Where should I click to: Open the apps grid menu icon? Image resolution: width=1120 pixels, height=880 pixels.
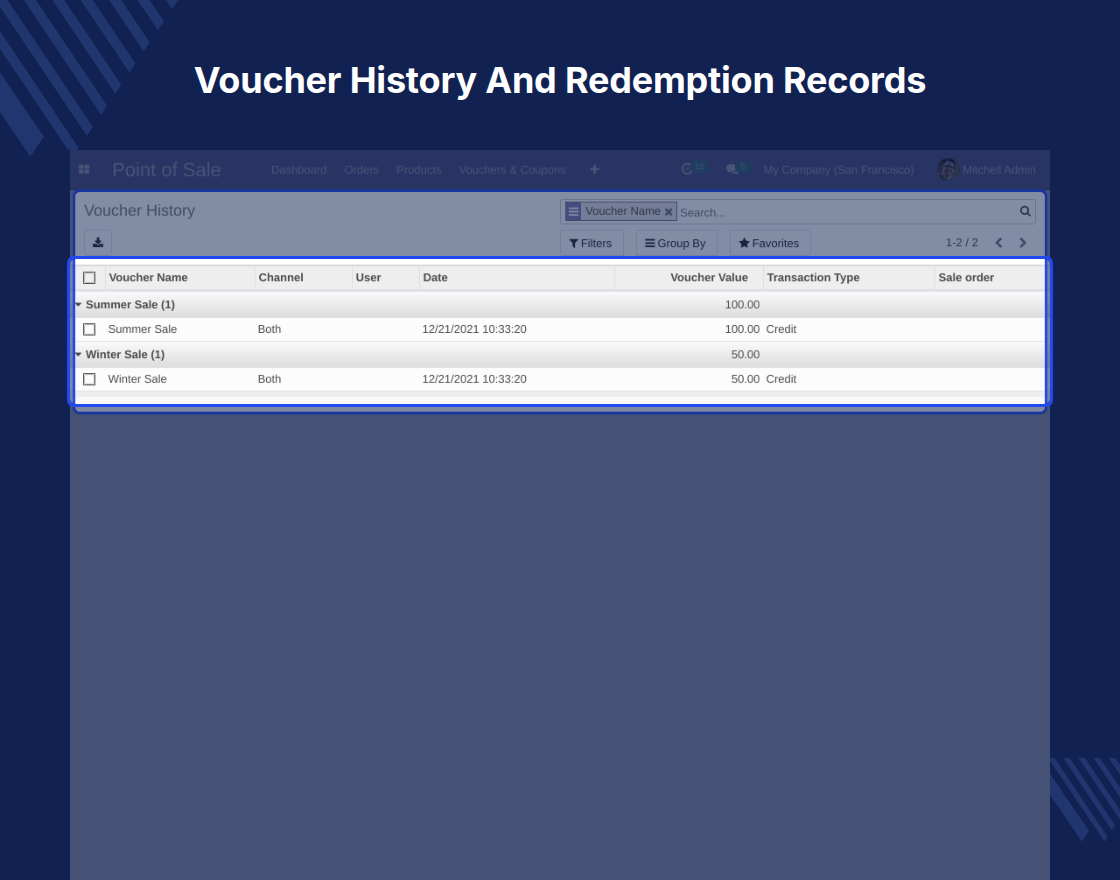[84, 169]
